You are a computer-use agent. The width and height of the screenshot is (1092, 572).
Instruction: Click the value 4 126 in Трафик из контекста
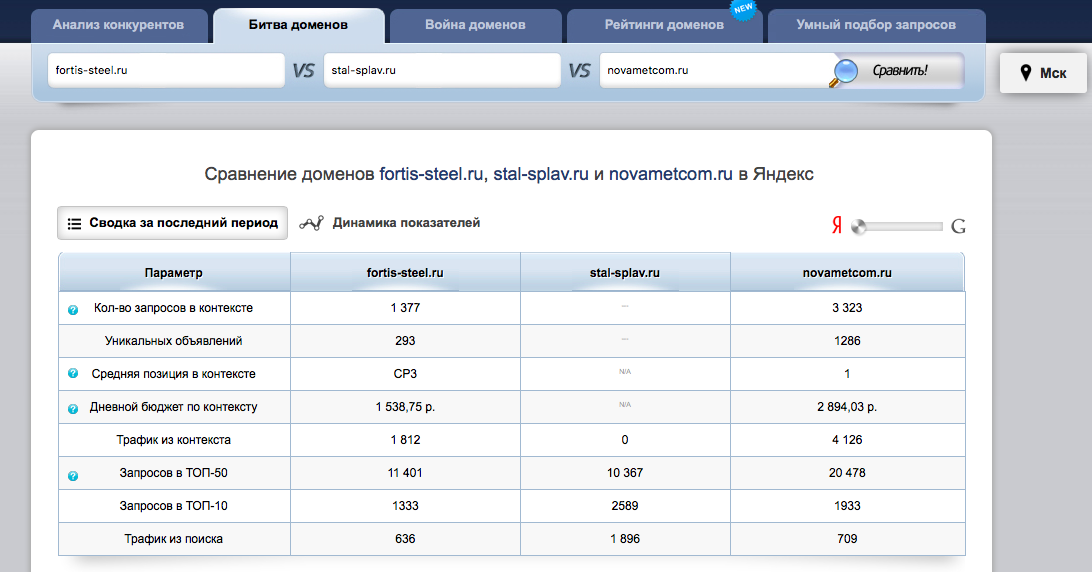click(x=847, y=440)
